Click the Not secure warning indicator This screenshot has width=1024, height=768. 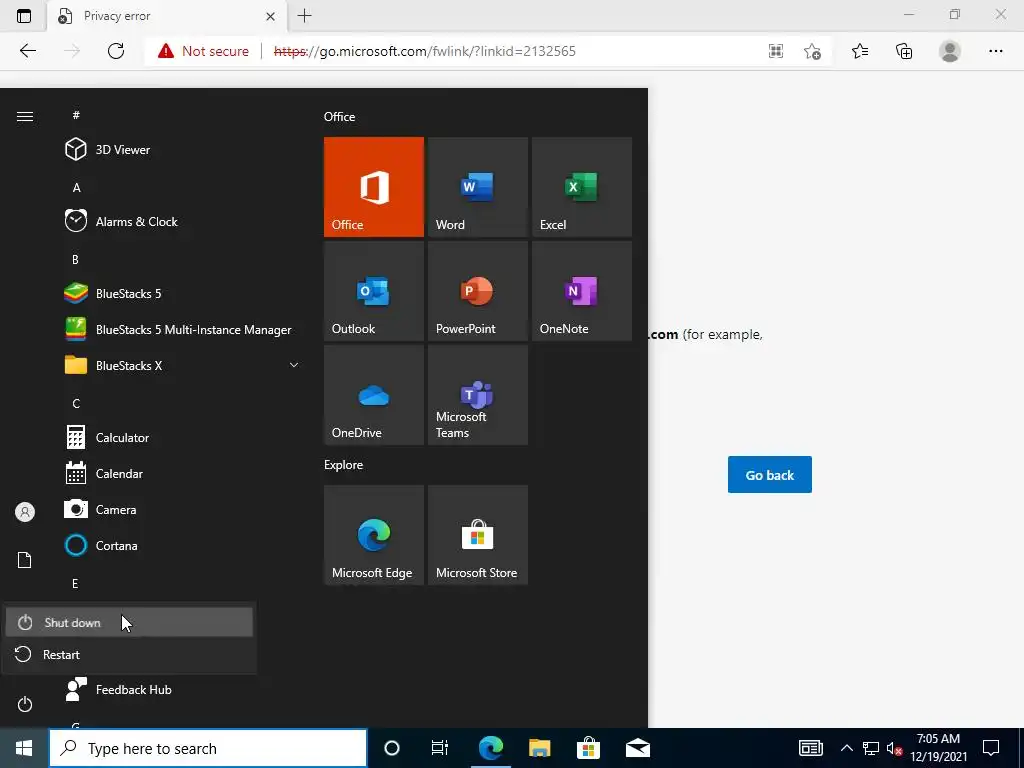coord(204,51)
